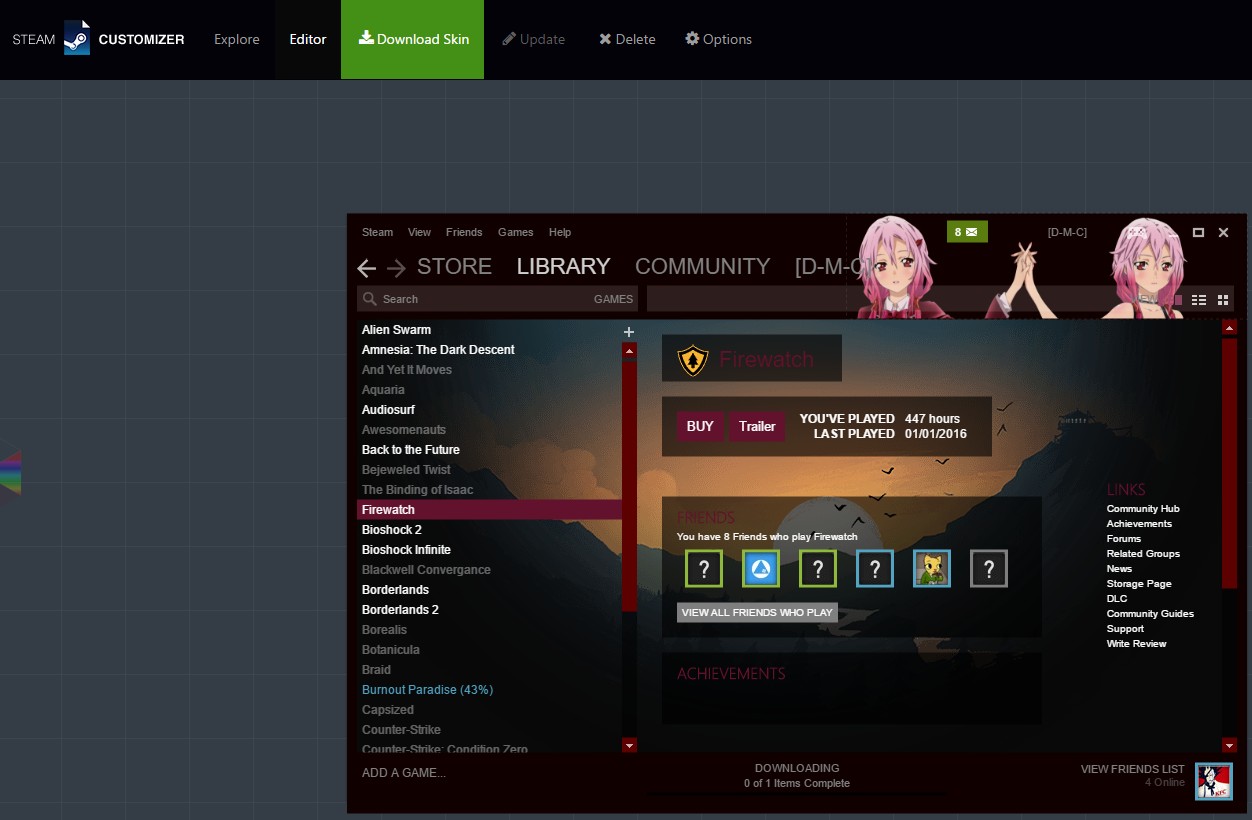1252x820 pixels.
Task: Click game list scrollbar up arrow
Action: (629, 351)
